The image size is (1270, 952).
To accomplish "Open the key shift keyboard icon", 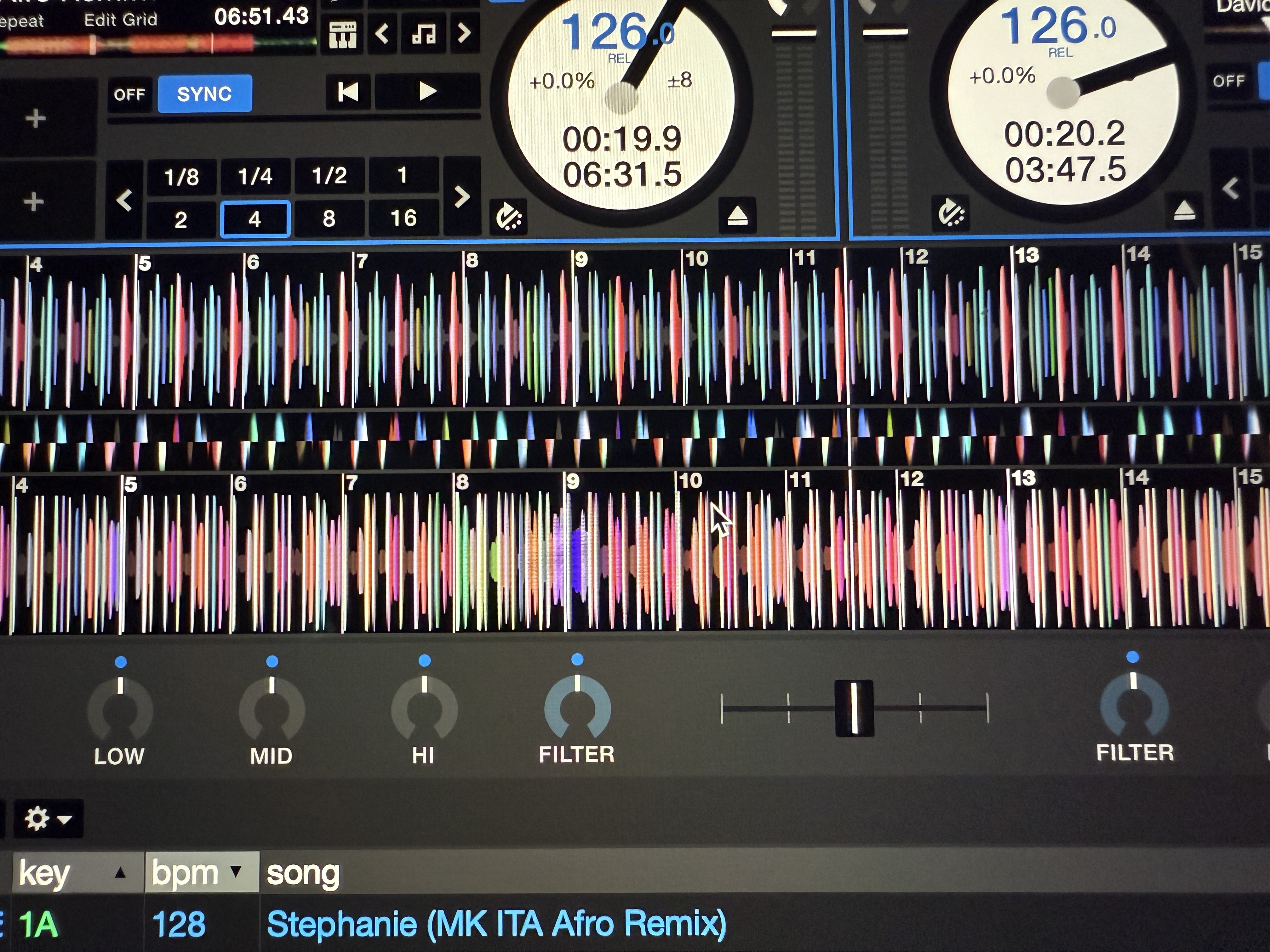I will (x=343, y=35).
